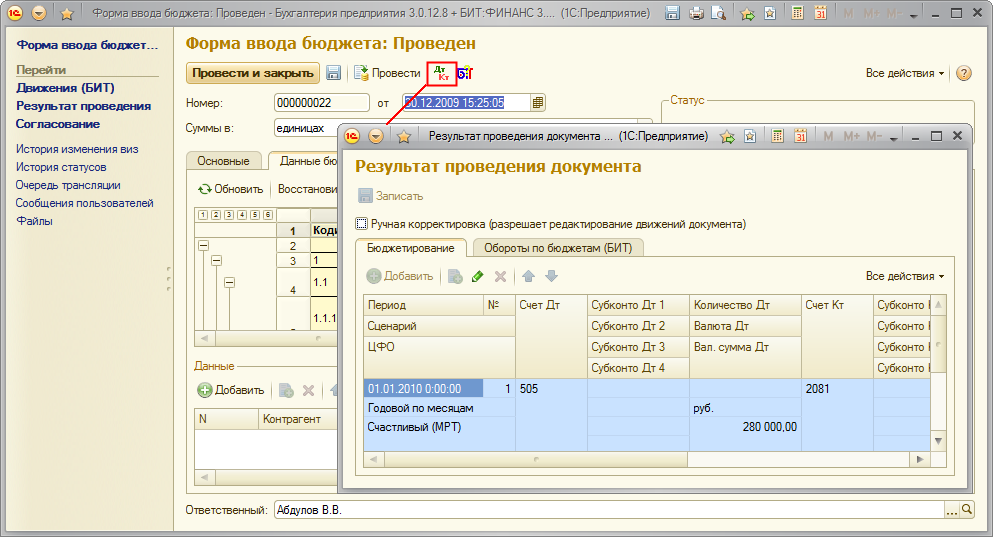Click Провести и закрыть button
The image size is (993, 537).
[x=253, y=73]
